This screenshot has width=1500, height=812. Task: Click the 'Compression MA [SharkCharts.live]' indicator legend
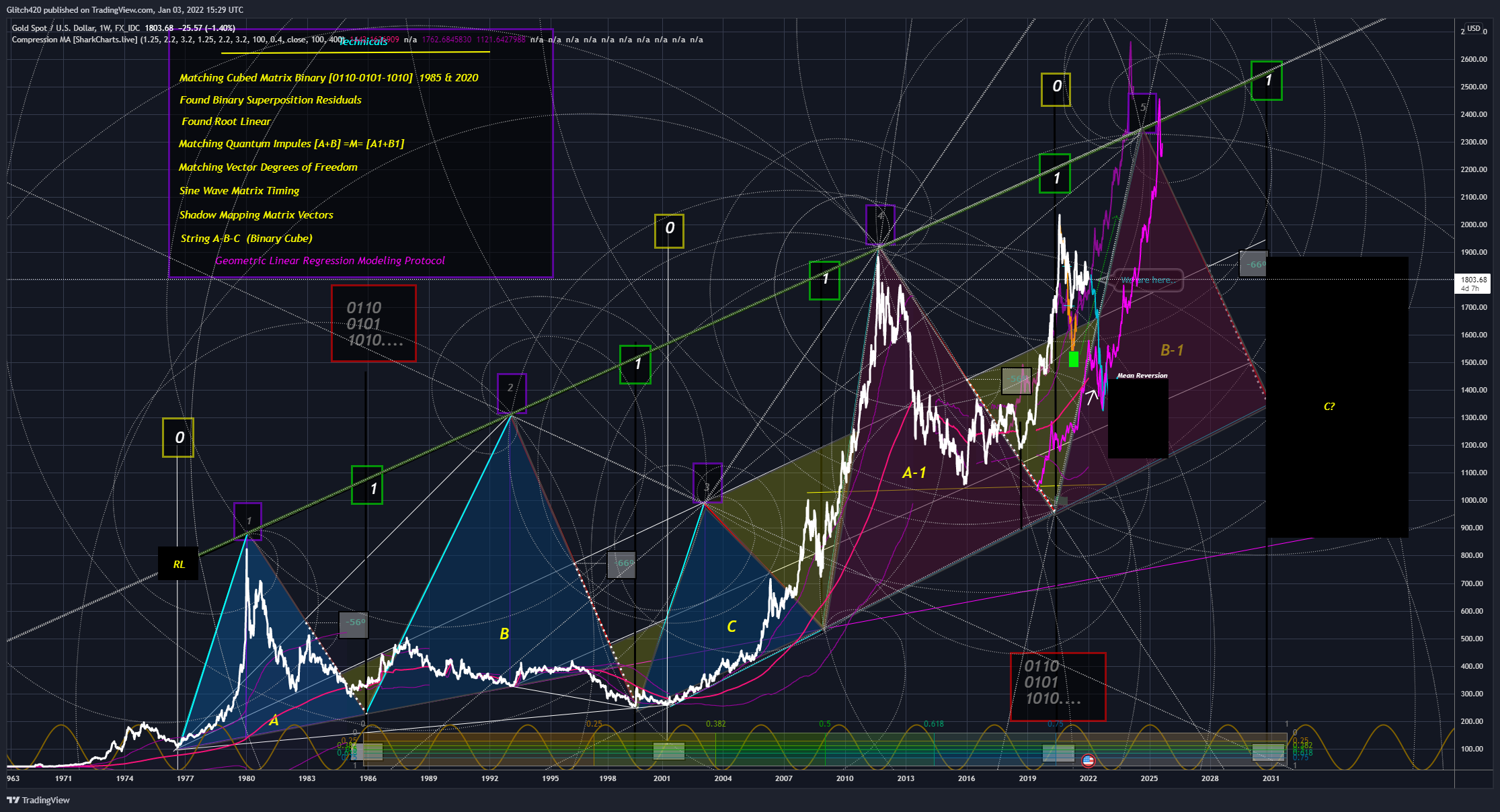click(75, 40)
